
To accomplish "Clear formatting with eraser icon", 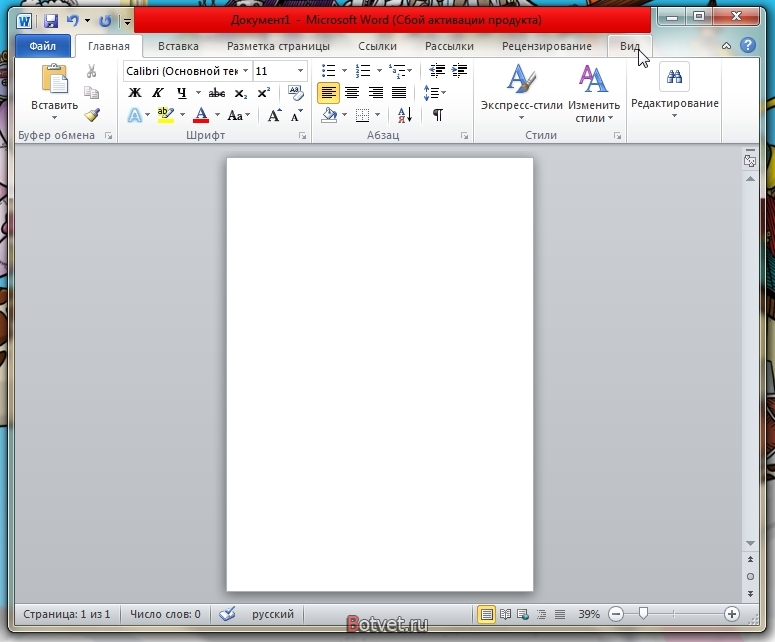I will [296, 92].
